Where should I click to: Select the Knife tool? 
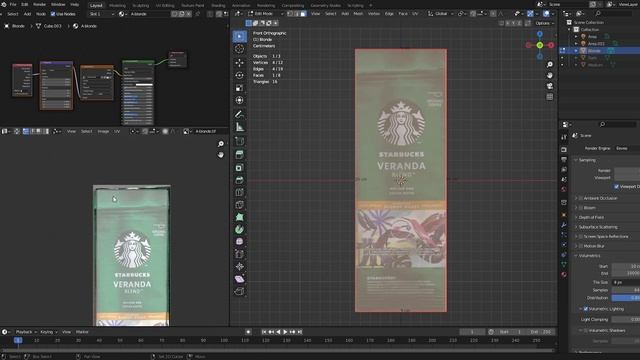240,204
